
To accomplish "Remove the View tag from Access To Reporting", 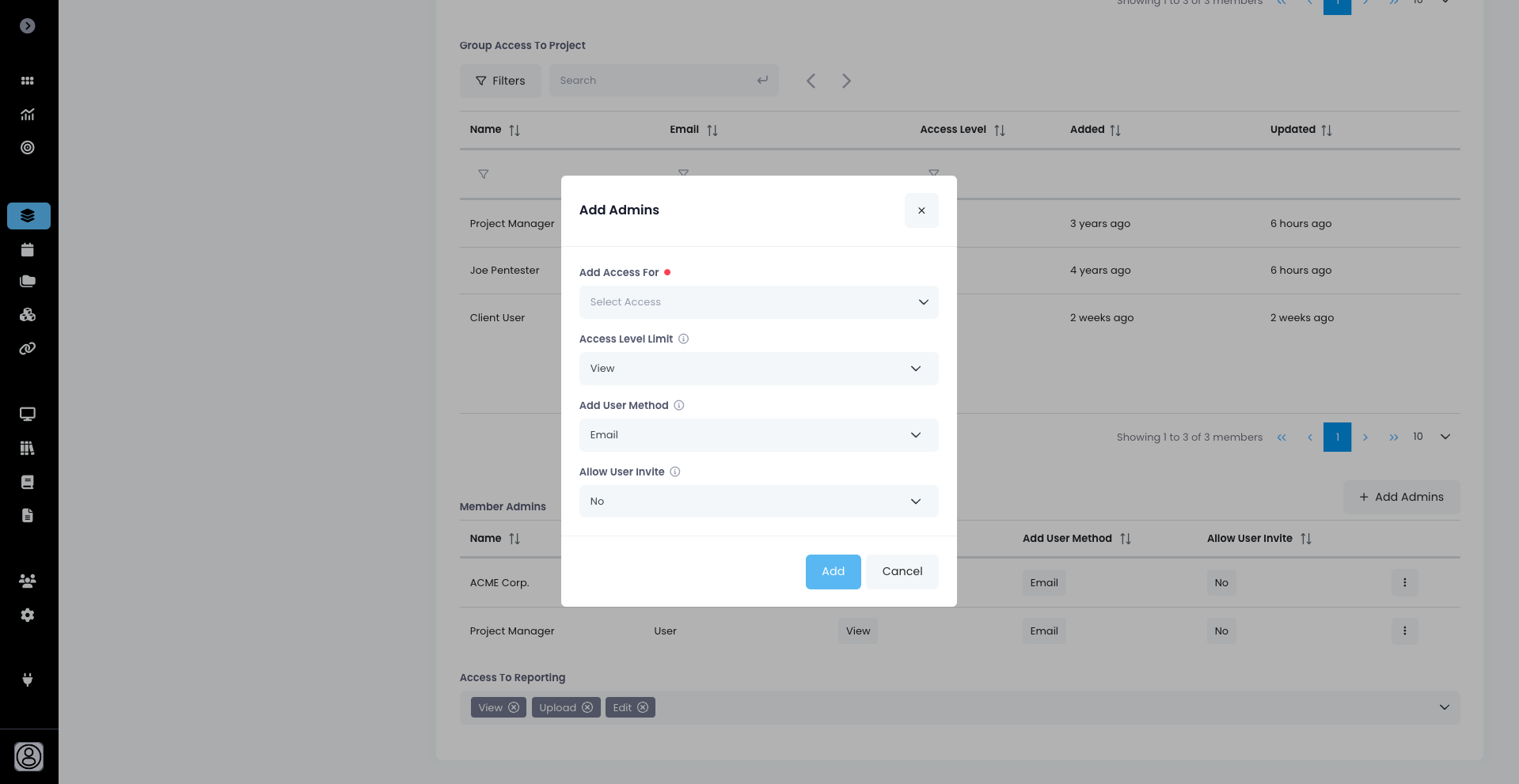I will tap(514, 708).
